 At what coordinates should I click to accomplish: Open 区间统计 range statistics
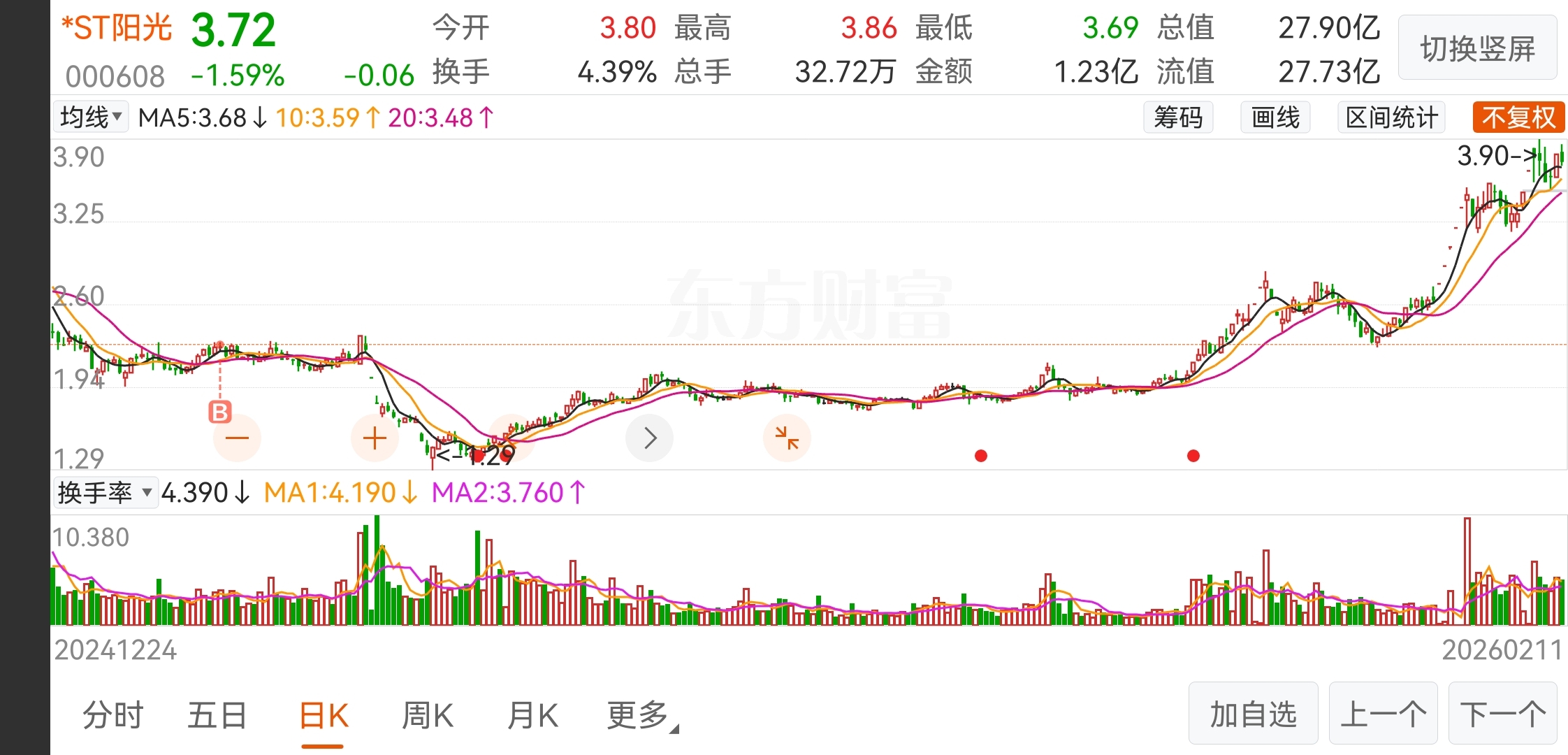coord(1391,117)
